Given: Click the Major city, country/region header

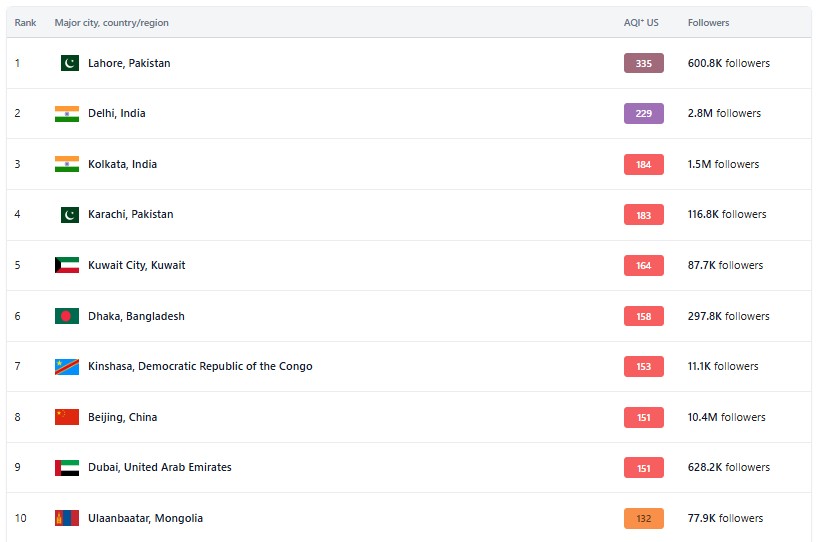Looking at the screenshot, I should click(110, 22).
